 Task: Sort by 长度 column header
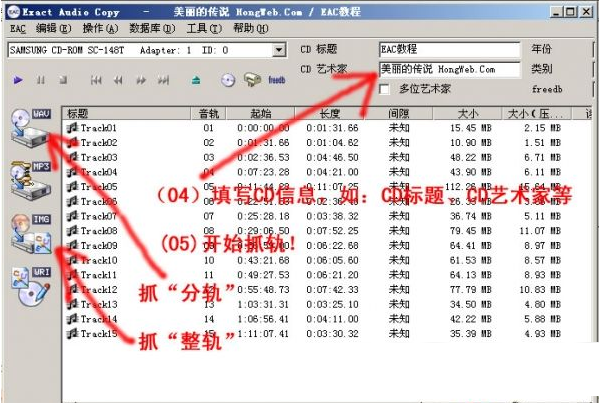[330, 113]
